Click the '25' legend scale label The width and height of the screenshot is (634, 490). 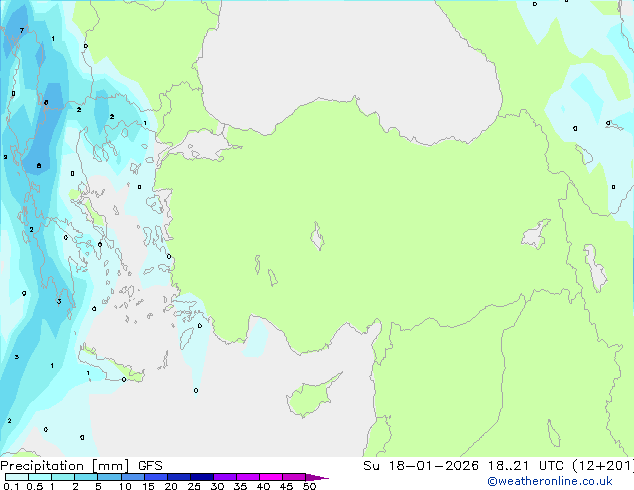(x=194, y=486)
